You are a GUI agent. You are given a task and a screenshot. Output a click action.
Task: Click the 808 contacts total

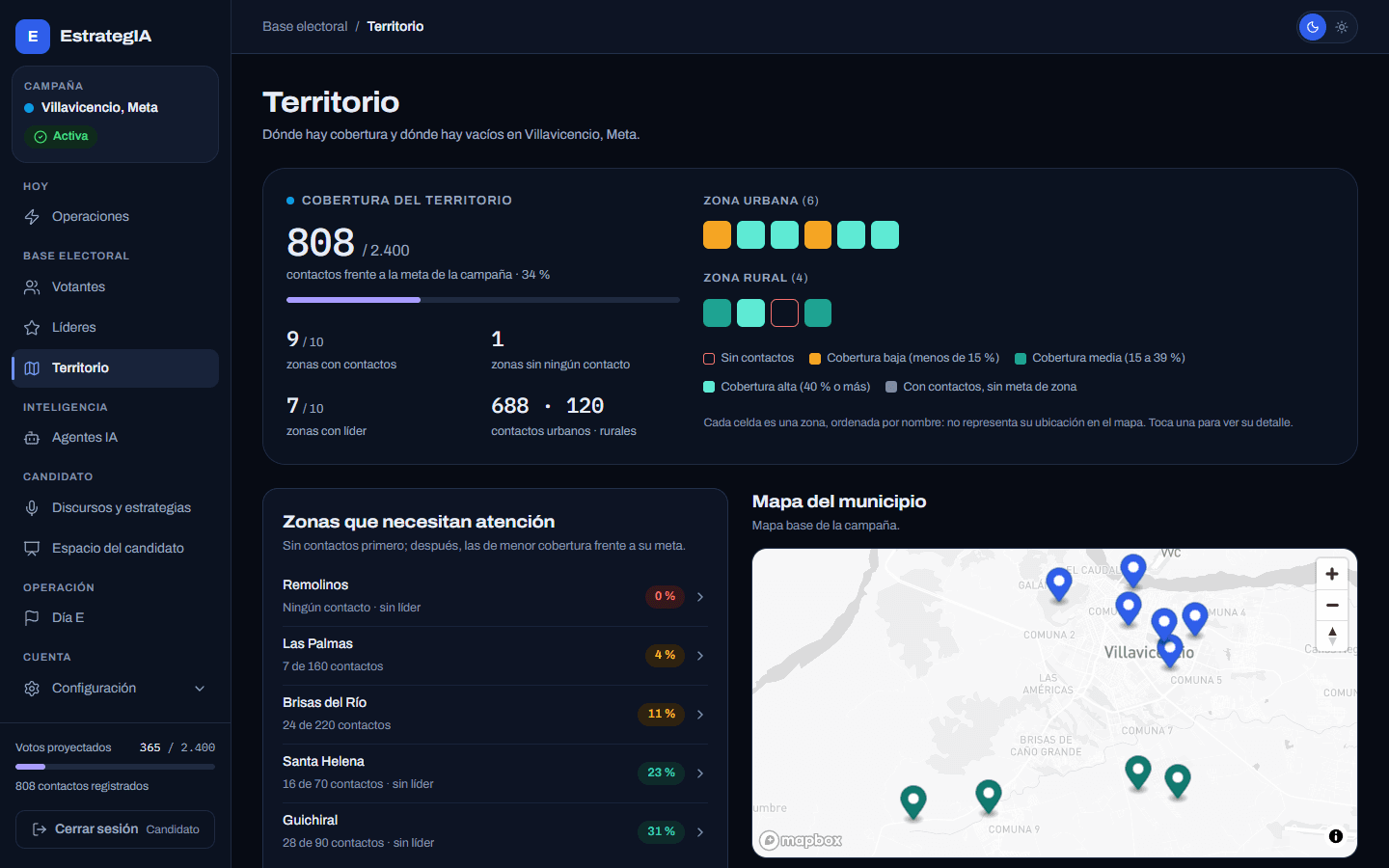pos(321,242)
